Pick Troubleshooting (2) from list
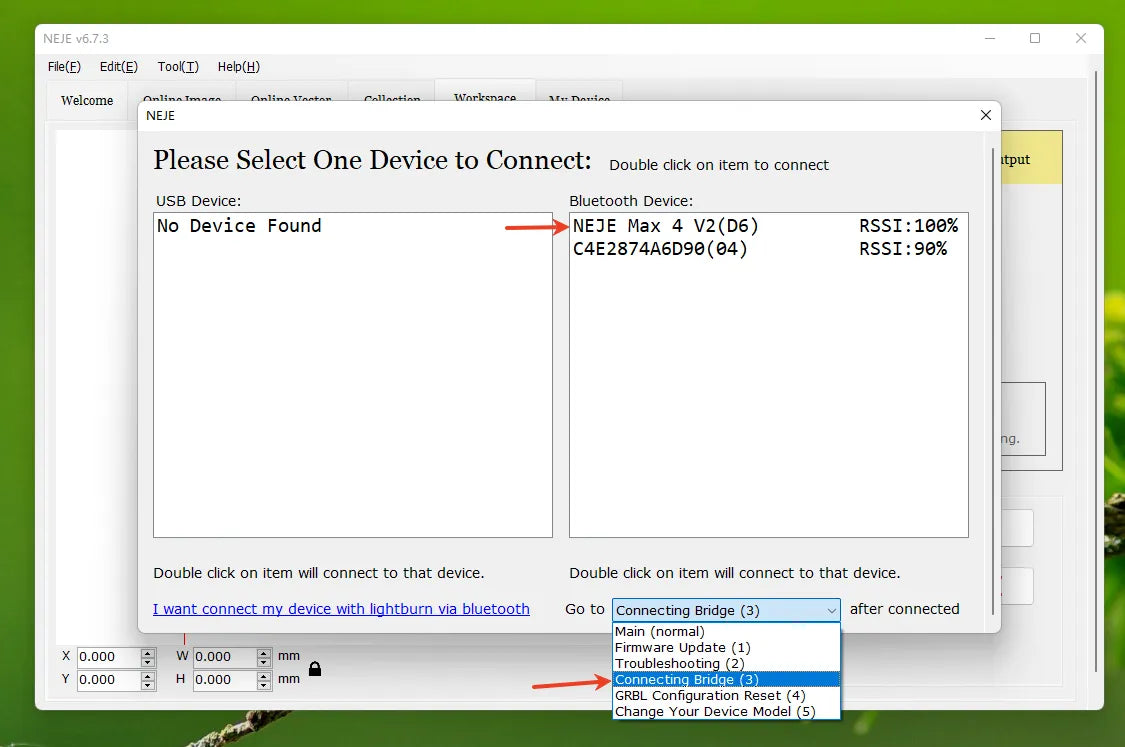The width and height of the screenshot is (1125, 747). coord(679,664)
